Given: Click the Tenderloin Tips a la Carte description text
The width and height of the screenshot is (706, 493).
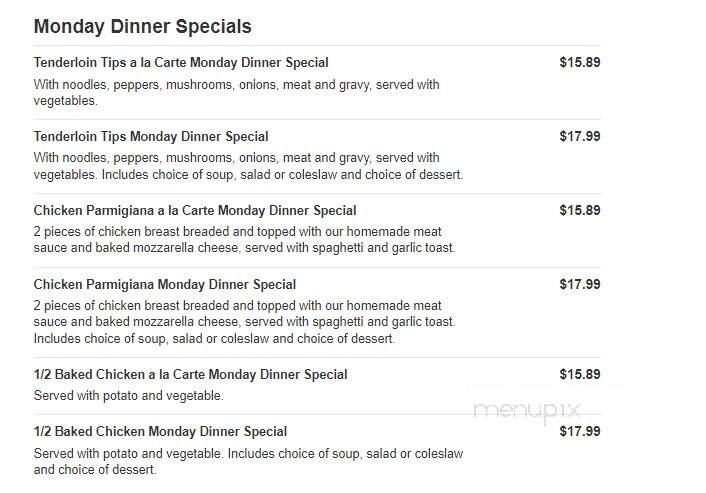Looking at the screenshot, I should [x=236, y=92].
